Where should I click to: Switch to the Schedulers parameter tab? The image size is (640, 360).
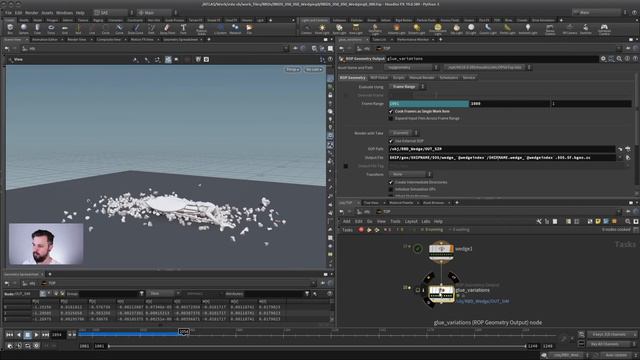pos(449,78)
